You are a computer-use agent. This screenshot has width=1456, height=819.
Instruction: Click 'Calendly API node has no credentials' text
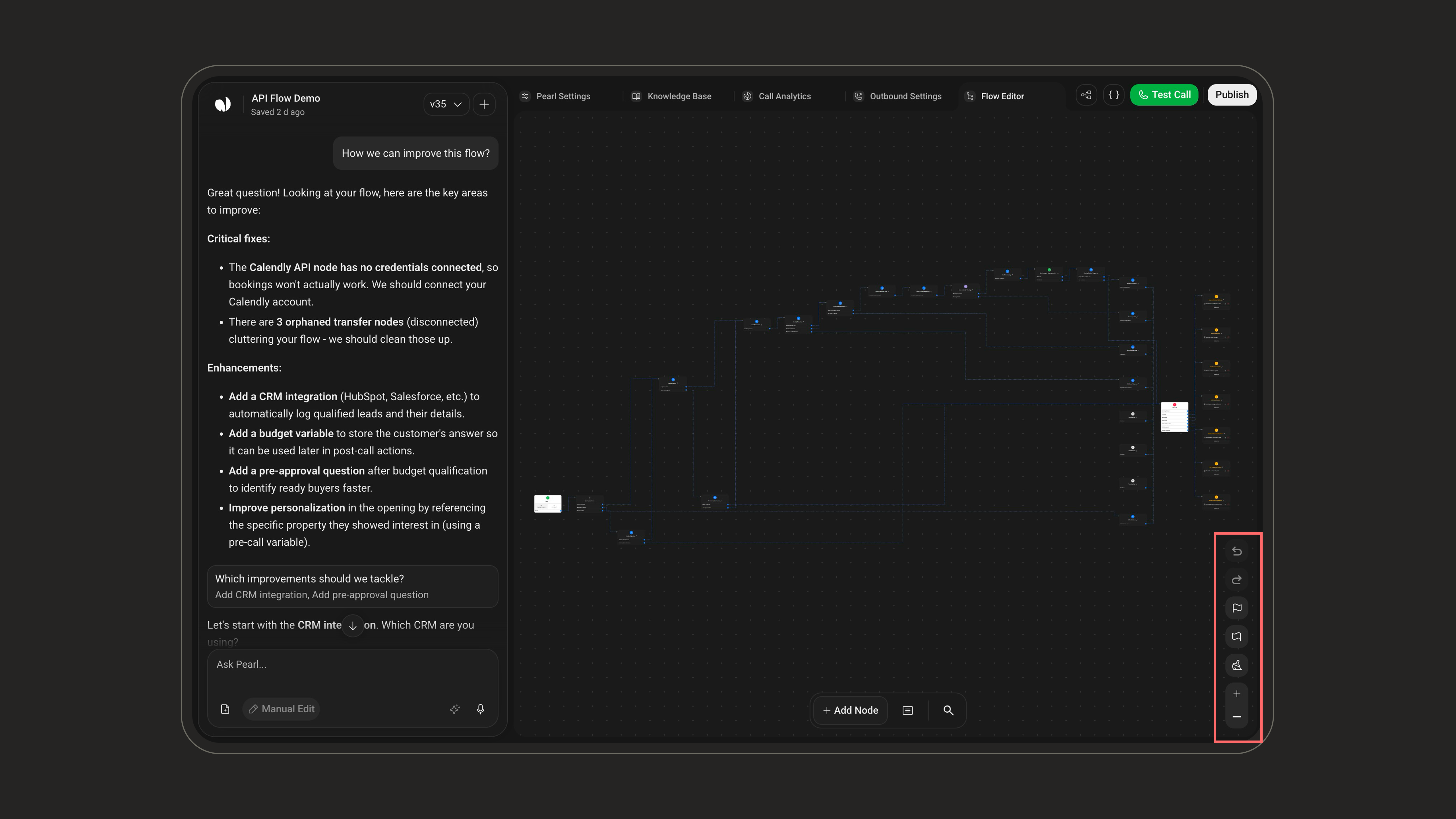point(366,267)
